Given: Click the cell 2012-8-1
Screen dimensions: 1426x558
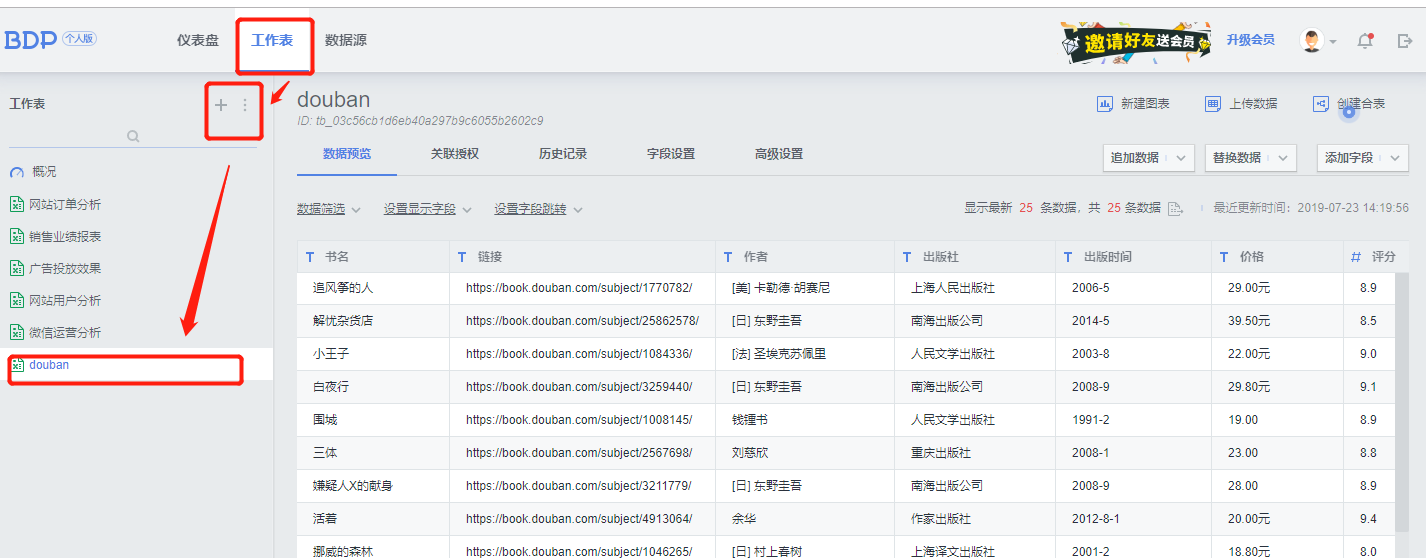Looking at the screenshot, I should tap(1096, 519).
